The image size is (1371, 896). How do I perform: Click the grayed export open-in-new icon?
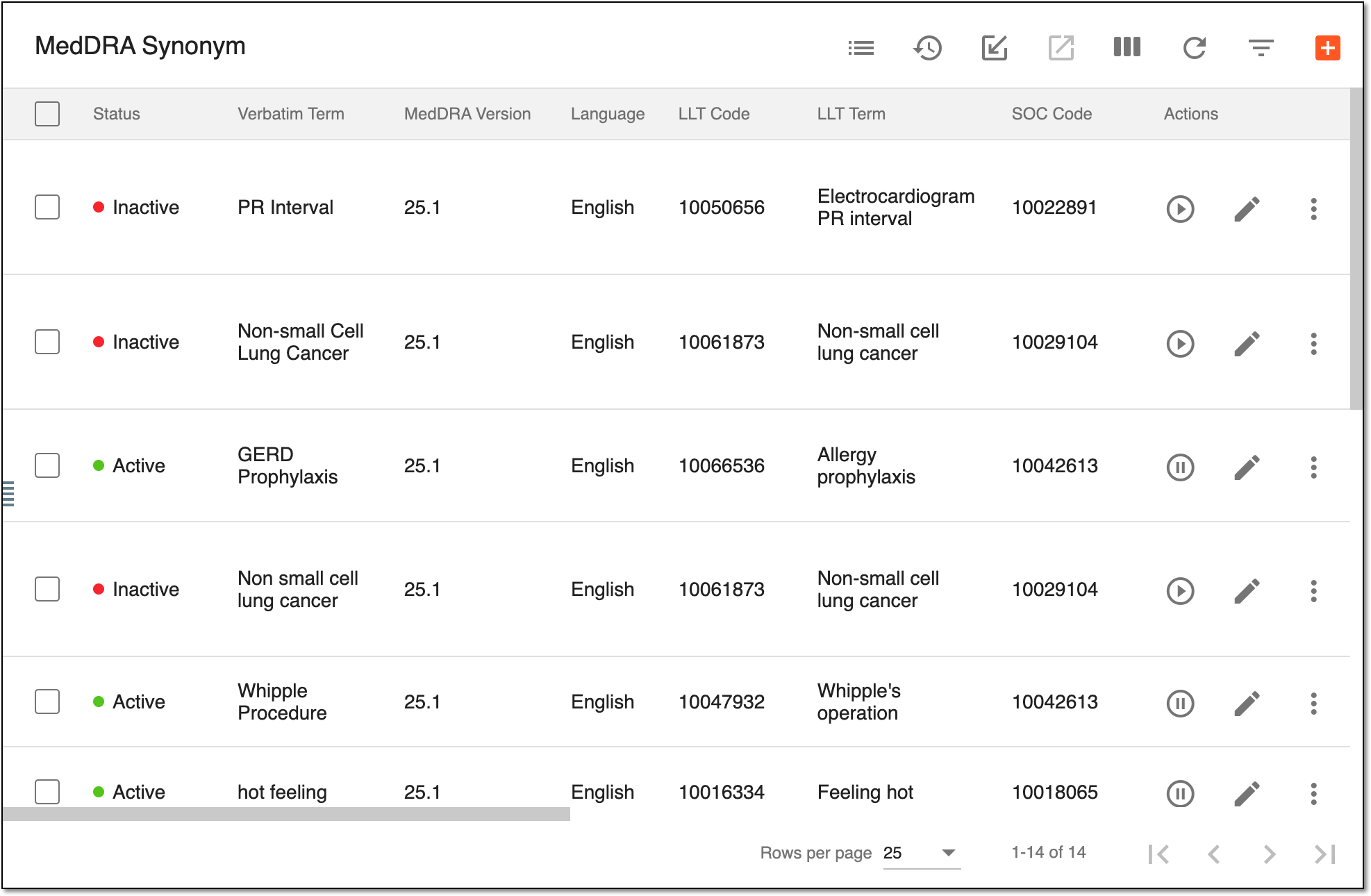click(x=1061, y=48)
